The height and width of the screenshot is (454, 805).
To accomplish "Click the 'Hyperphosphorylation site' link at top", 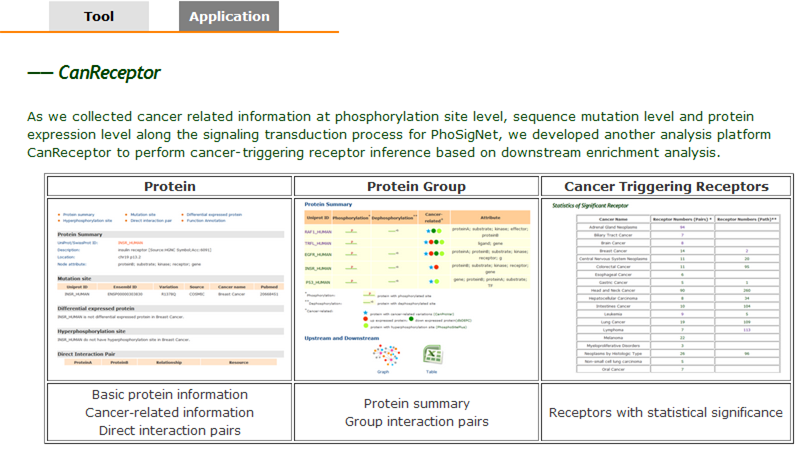I will [x=87, y=220].
